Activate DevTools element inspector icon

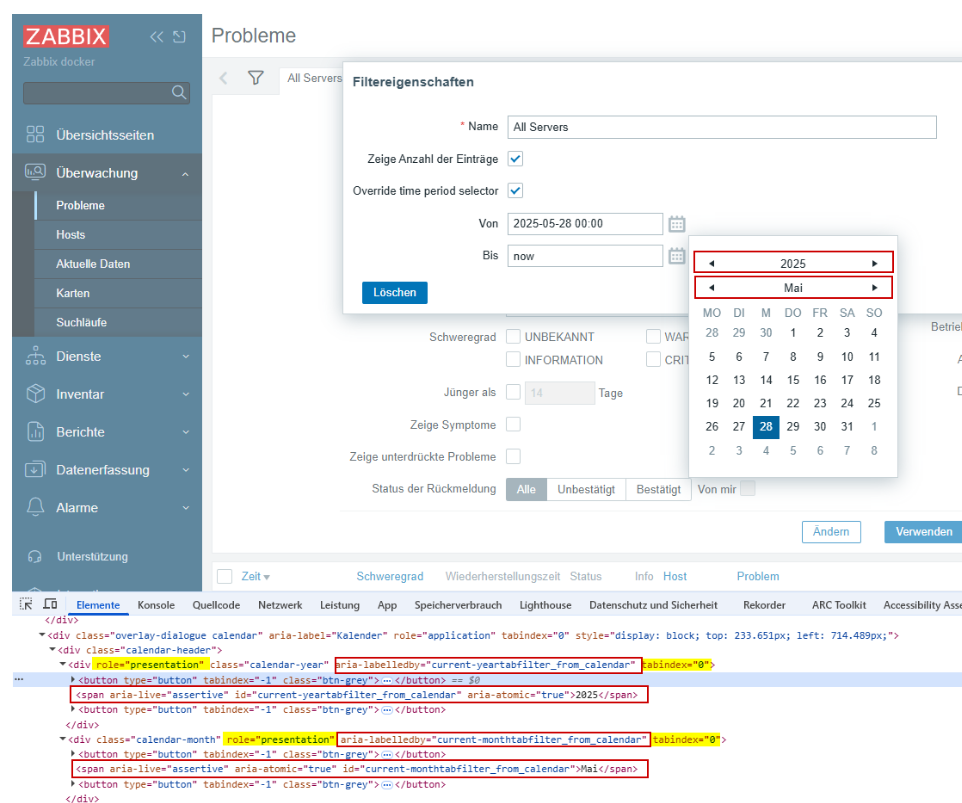tap(26, 604)
